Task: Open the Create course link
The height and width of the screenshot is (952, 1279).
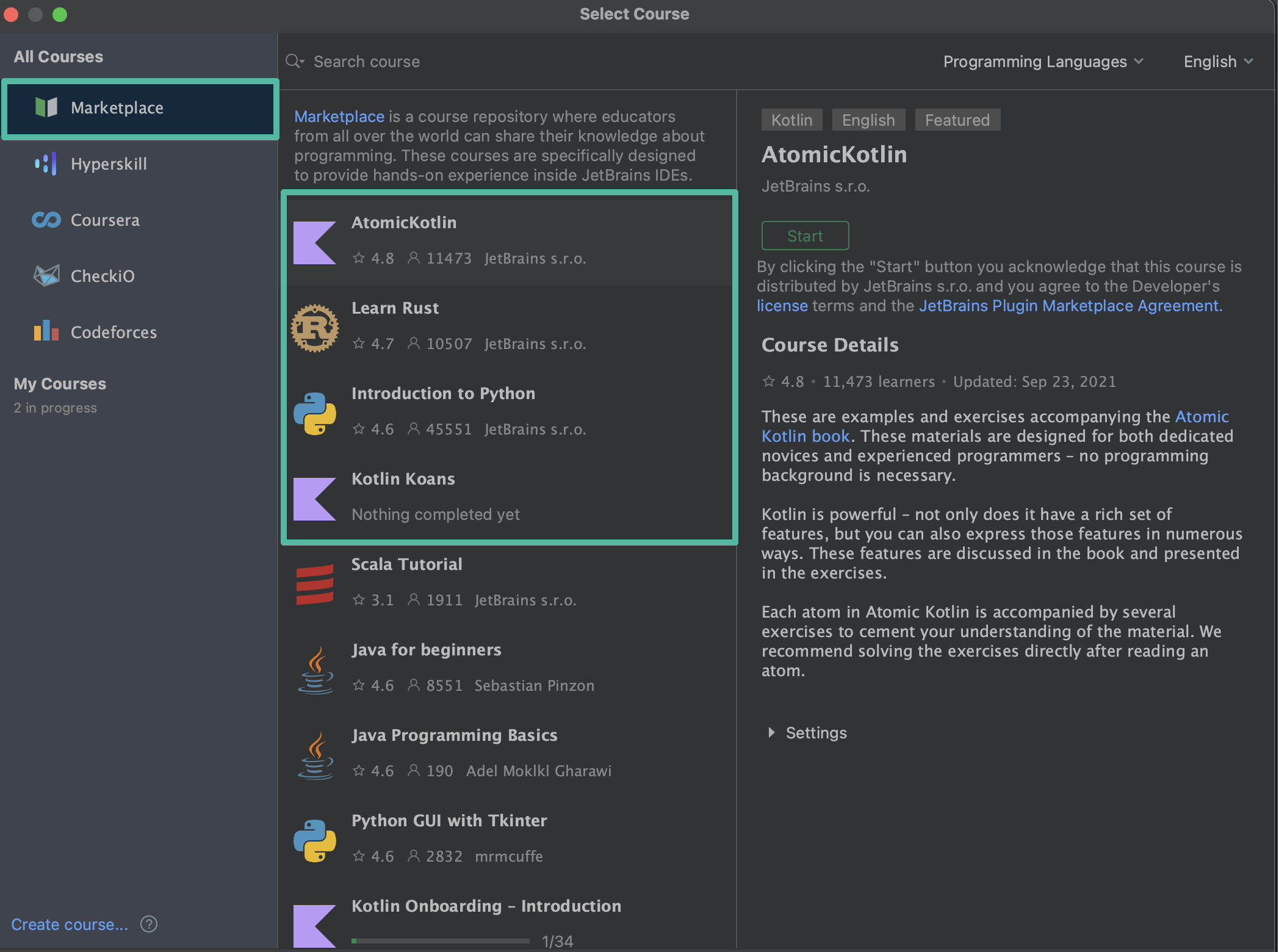Action: pos(70,925)
